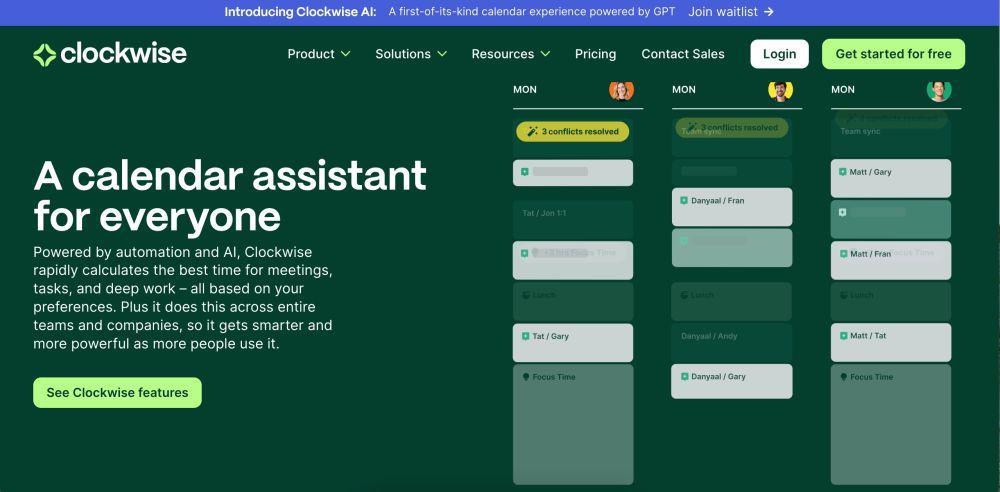This screenshot has height=492, width=1000.
Task: Click the magic wand icon in conflicts badge
Action: pyautogui.click(x=532, y=131)
